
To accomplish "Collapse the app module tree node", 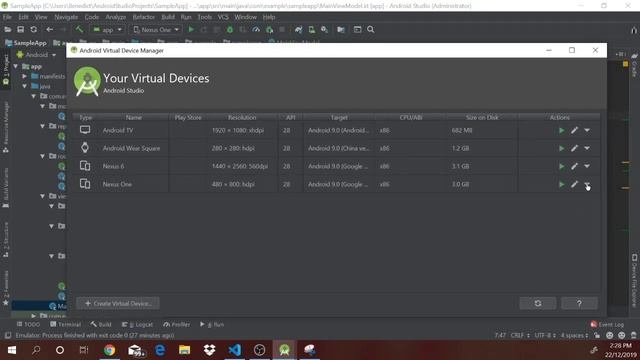I will point(16,66).
